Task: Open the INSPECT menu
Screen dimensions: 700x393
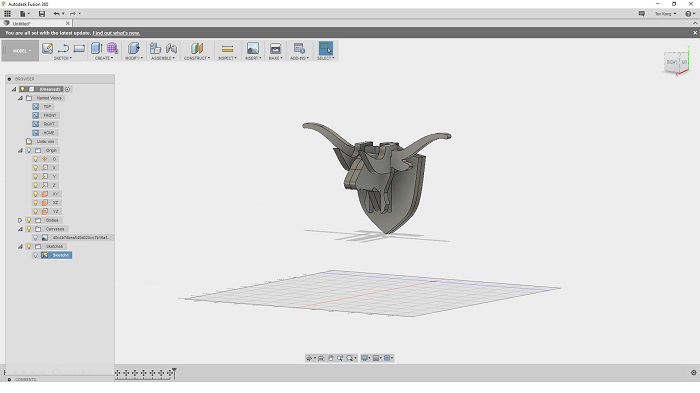Action: tap(228, 58)
